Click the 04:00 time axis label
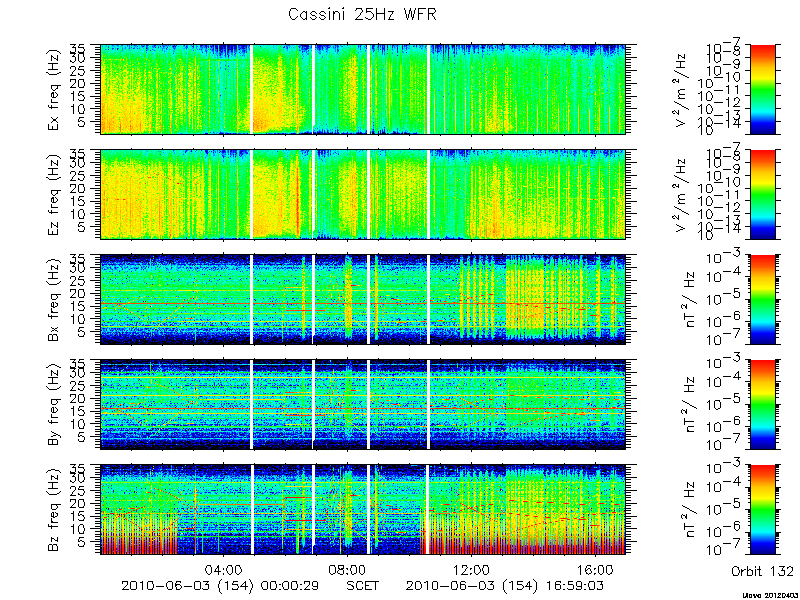The width and height of the screenshot is (800, 600). pos(224,569)
